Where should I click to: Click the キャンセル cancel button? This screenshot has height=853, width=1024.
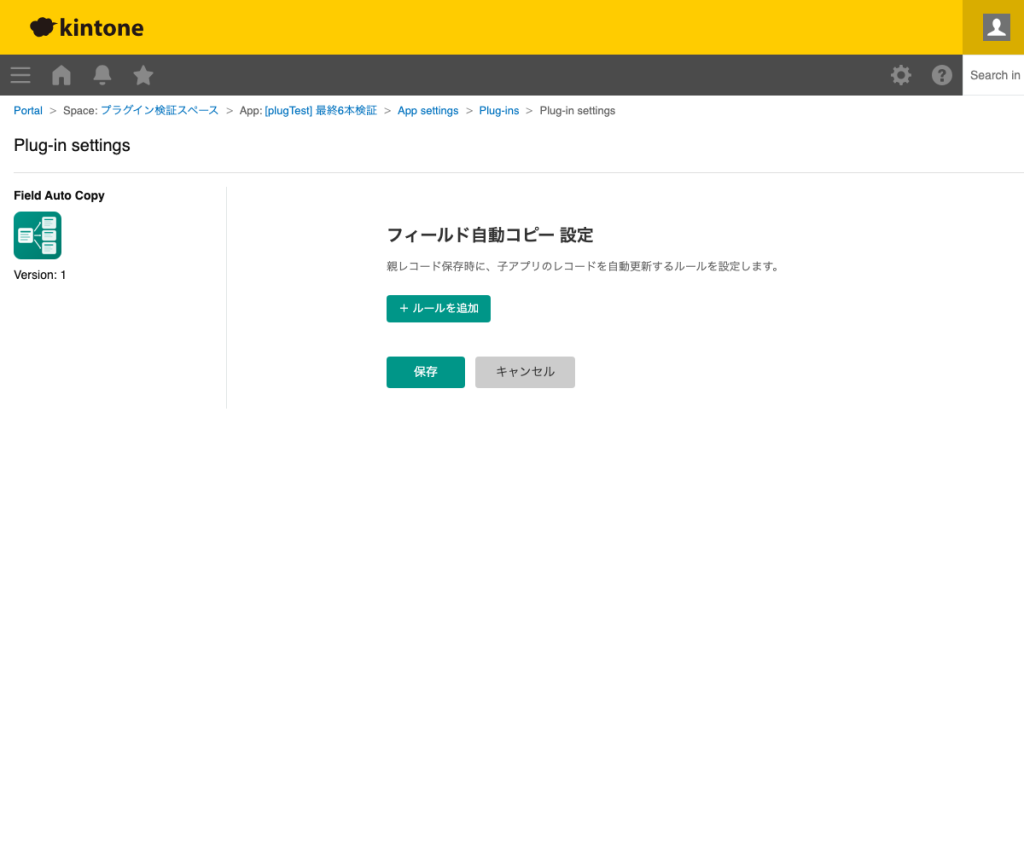[x=524, y=371]
